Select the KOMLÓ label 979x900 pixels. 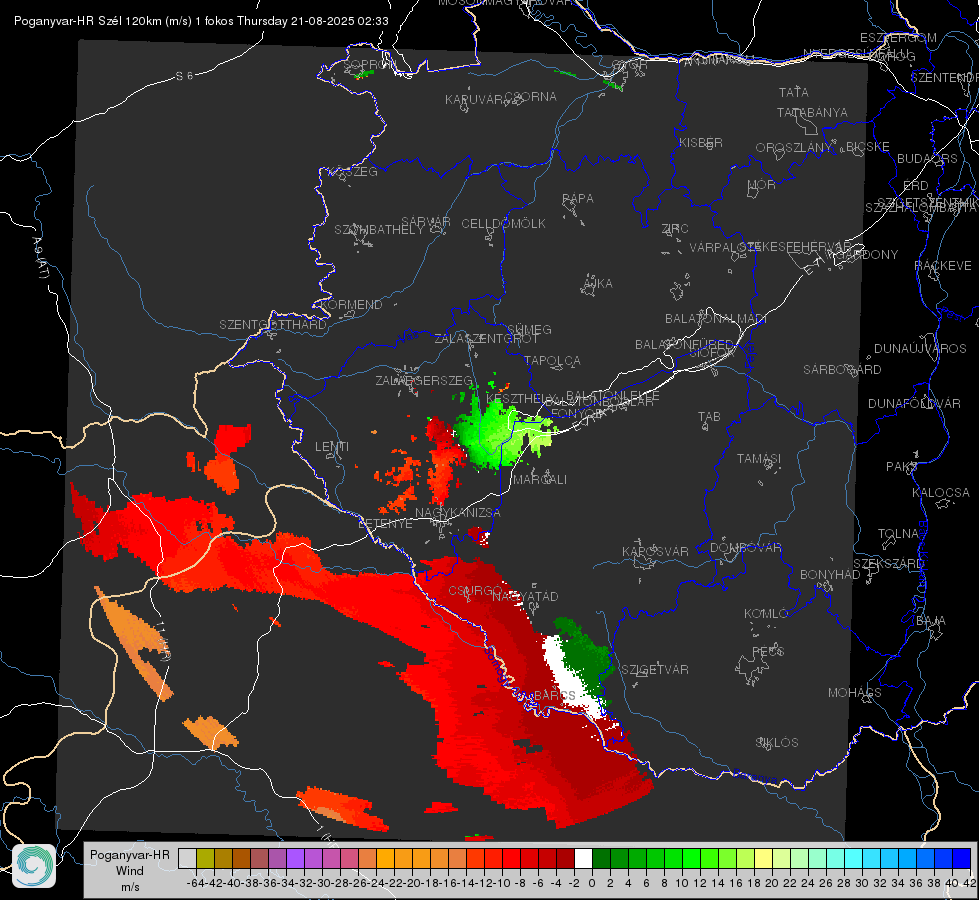[x=766, y=614]
